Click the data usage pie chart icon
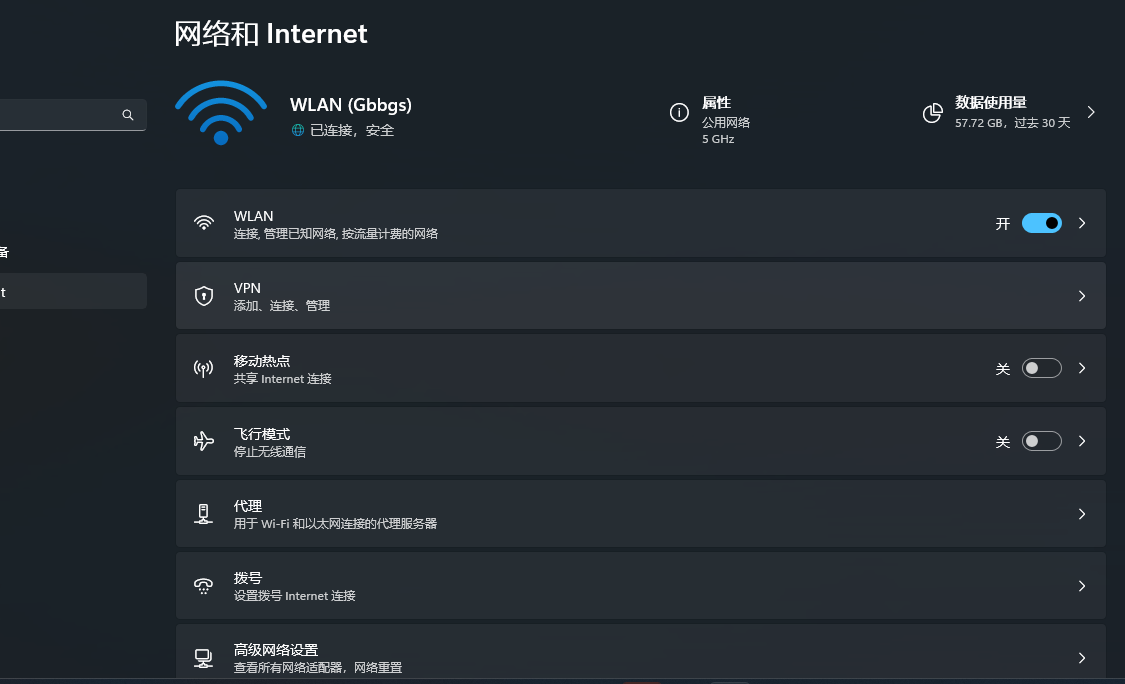The height and width of the screenshot is (684, 1125). 933,113
